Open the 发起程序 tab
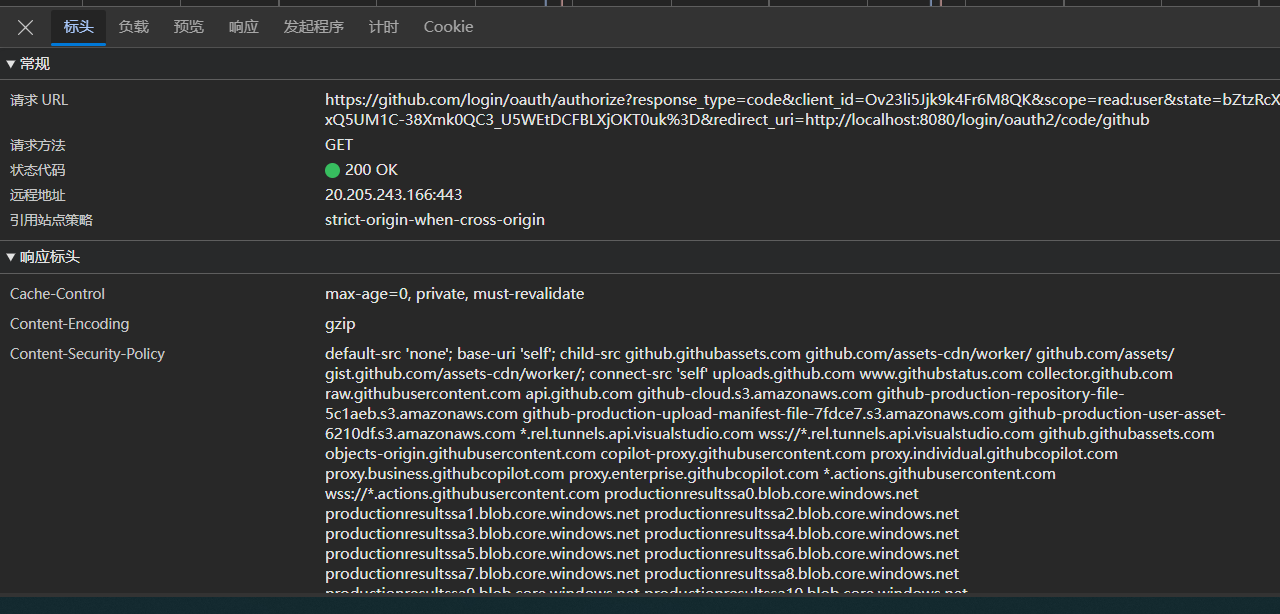 313,27
